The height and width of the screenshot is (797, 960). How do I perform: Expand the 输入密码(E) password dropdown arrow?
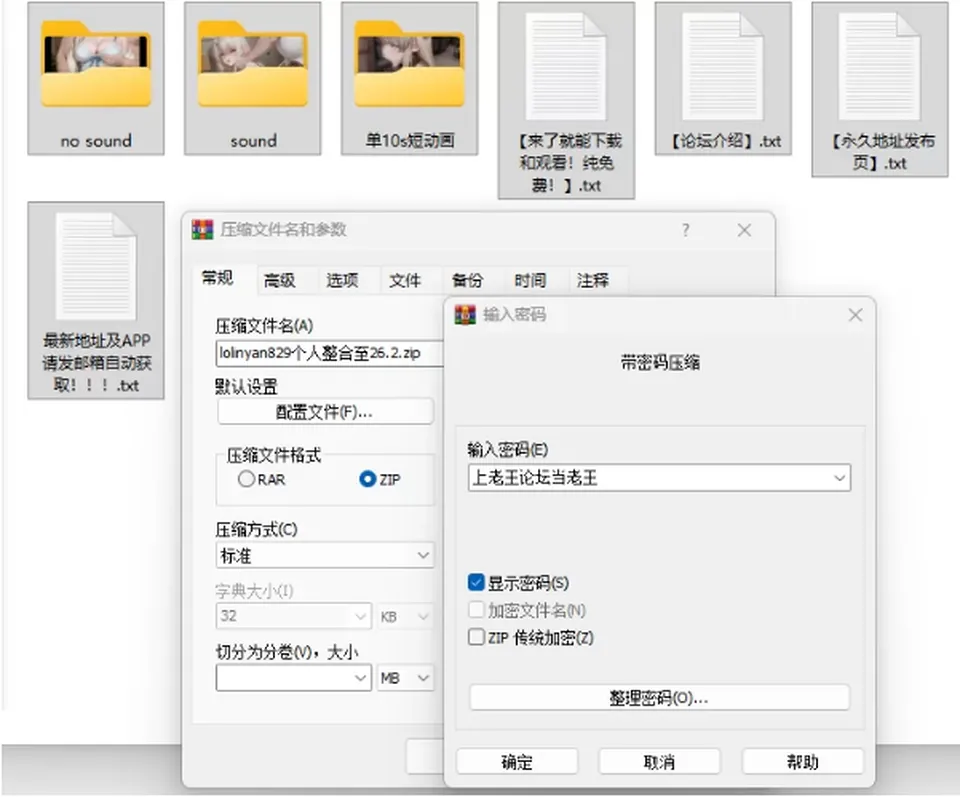coord(839,478)
